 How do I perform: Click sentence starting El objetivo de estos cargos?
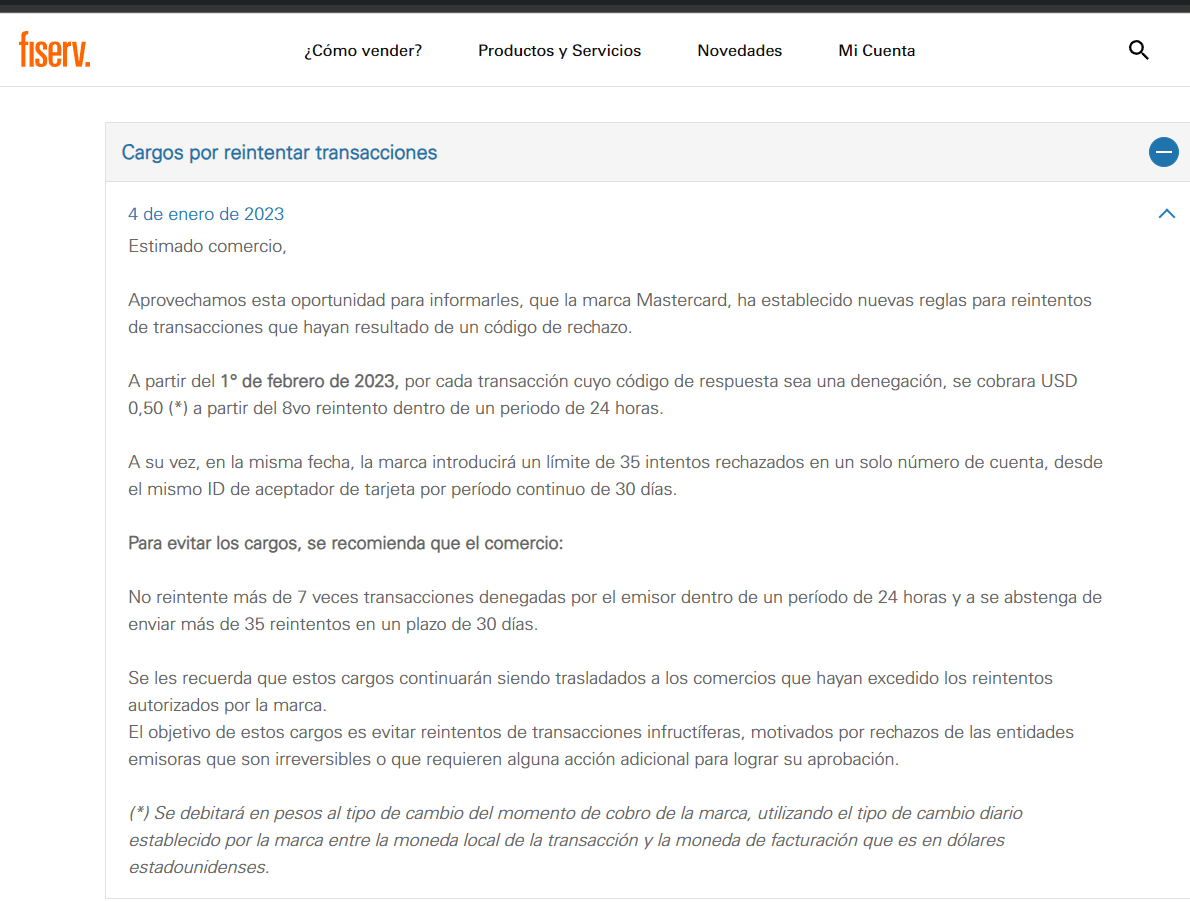[x=600, y=746]
